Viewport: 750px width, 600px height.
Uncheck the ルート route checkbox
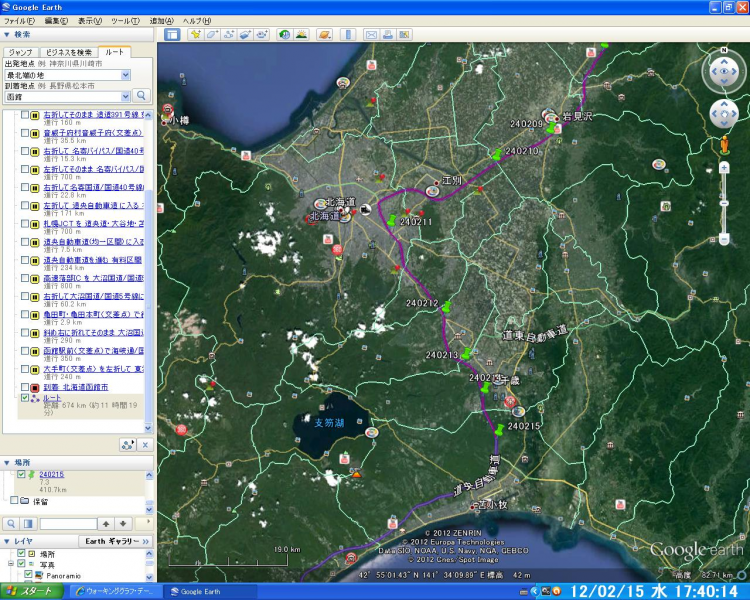point(25,398)
